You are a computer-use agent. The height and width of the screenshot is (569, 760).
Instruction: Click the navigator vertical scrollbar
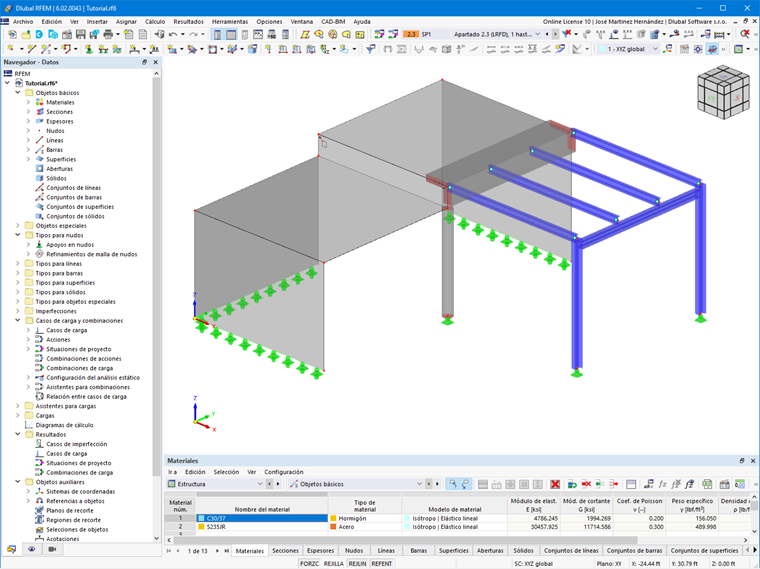pos(156,276)
